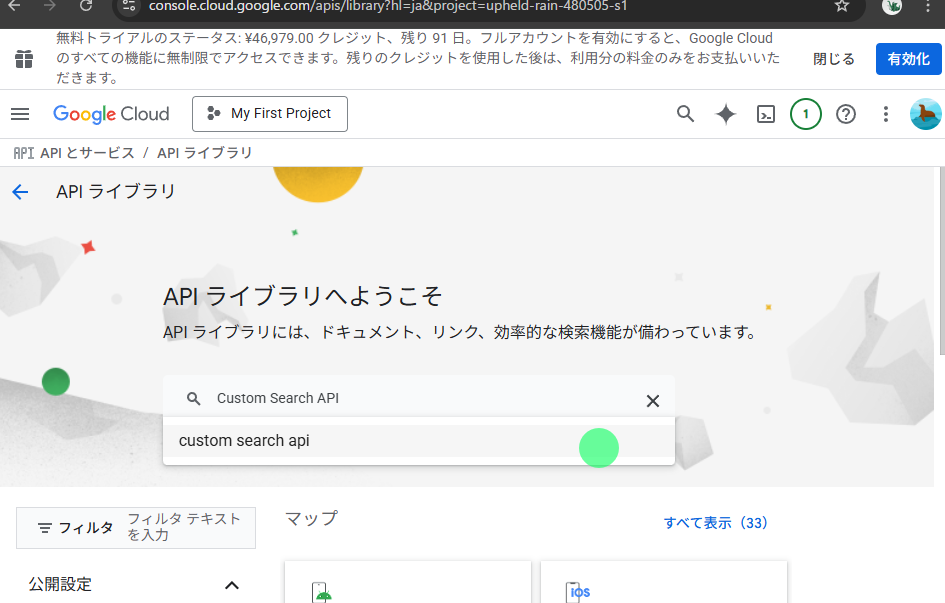Open the hamburger navigation menu
This screenshot has height=603, width=945.
[20, 114]
